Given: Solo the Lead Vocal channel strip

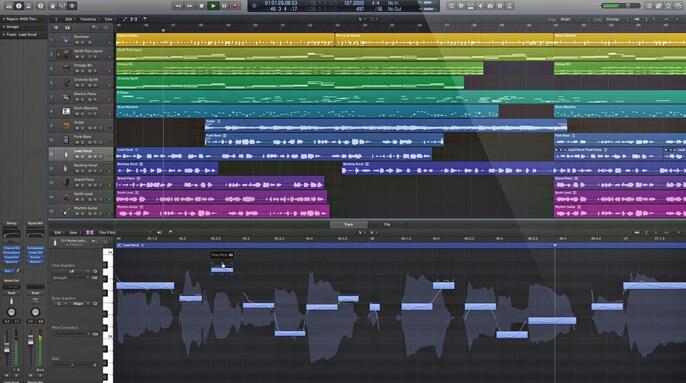Looking at the screenshot, I should pyautogui.click(x=17, y=375).
